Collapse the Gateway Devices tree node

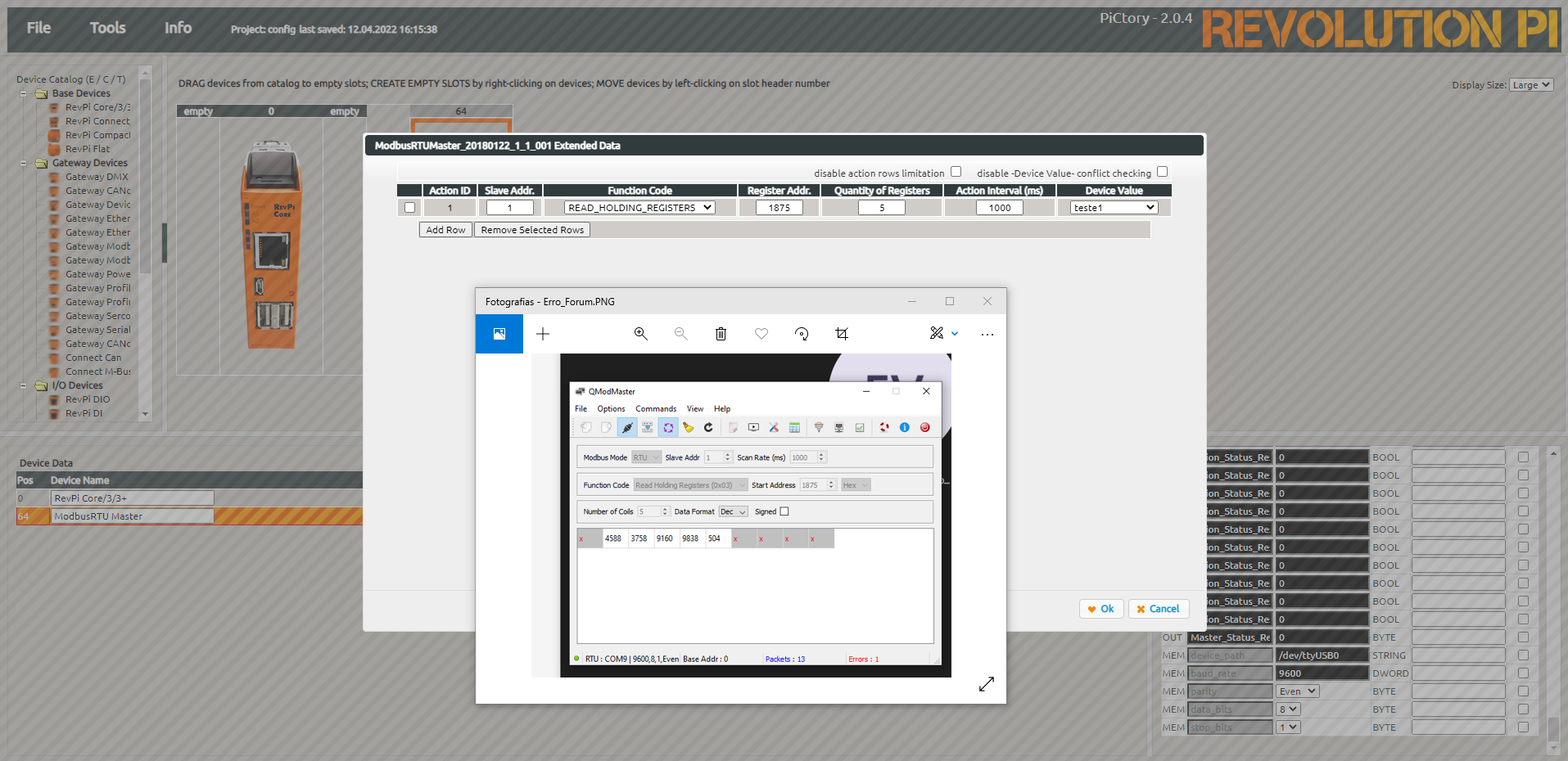click(23, 163)
